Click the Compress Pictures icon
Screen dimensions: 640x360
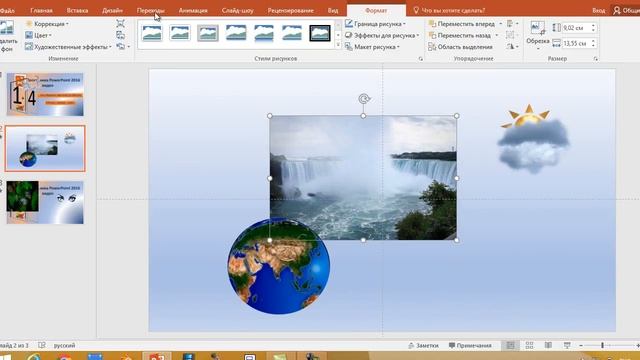(x=120, y=24)
